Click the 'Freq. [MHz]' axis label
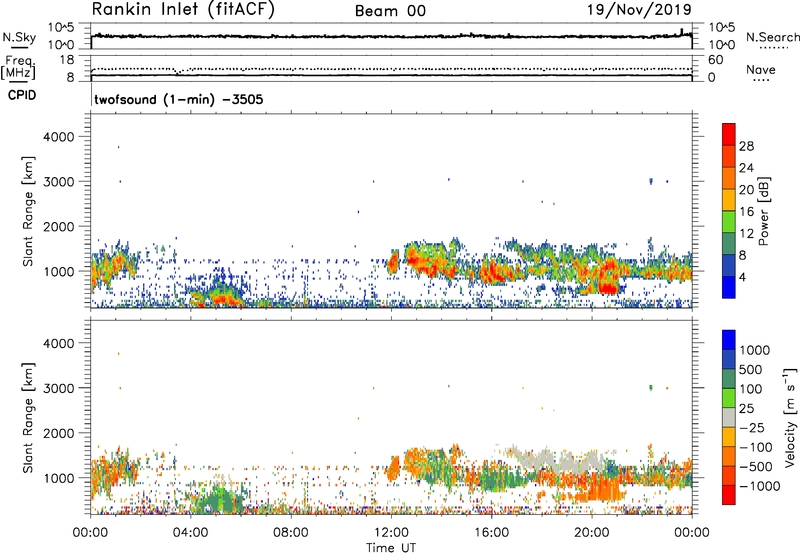The width and height of the screenshot is (800, 554). click(x=18, y=68)
